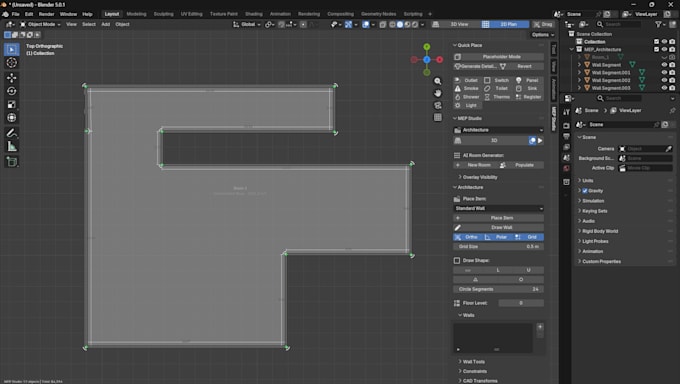Screen dimensions: 680x384
Task: Switch to the Geometry Nodes workspace tab
Action: coord(378,14)
